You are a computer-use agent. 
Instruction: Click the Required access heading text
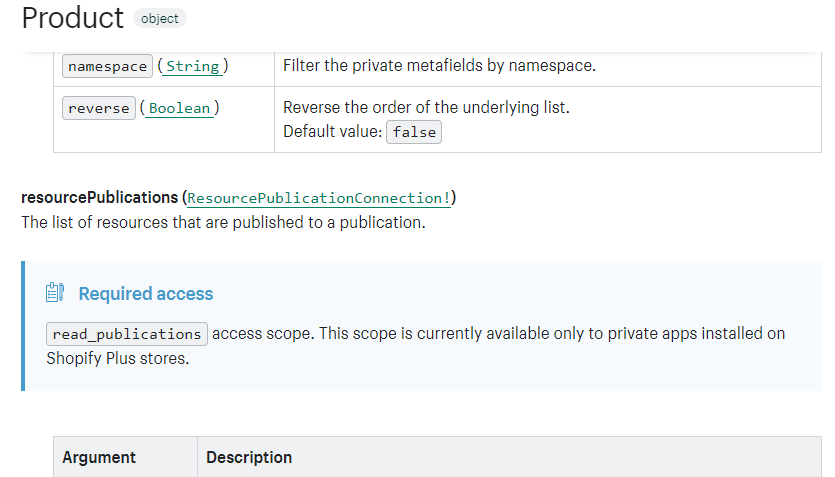point(146,293)
